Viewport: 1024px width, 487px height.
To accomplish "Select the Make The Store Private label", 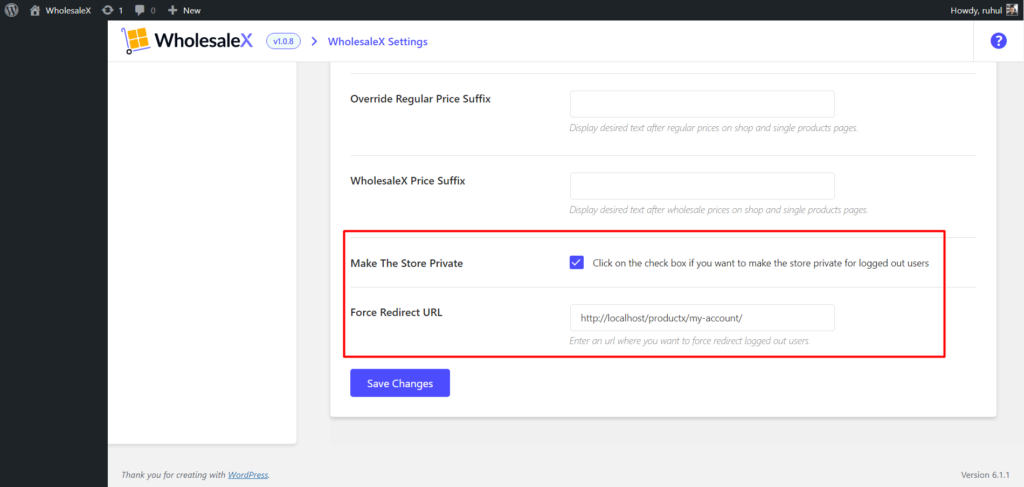I will [x=407, y=264].
